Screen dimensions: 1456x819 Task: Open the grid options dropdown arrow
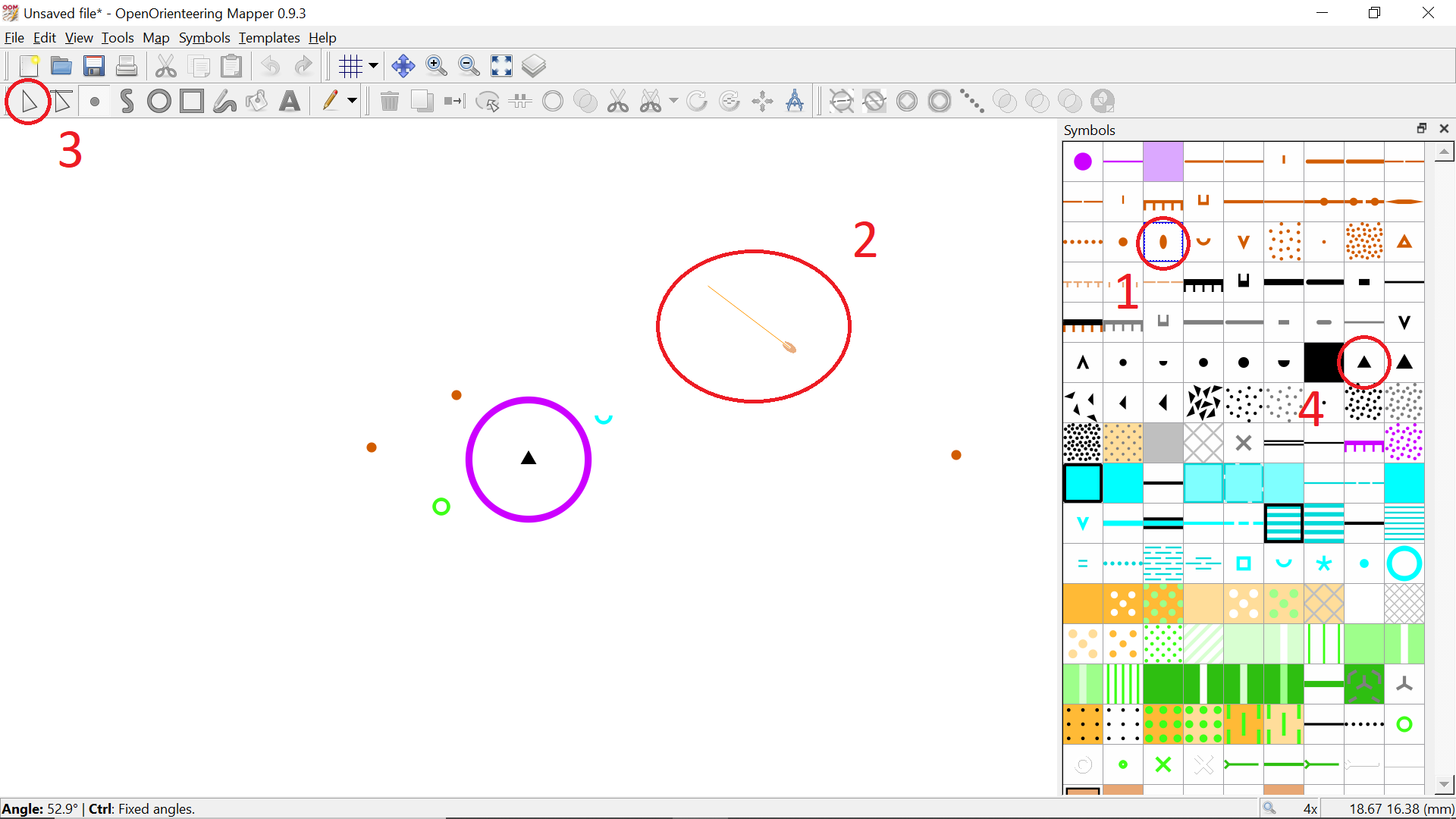373,66
